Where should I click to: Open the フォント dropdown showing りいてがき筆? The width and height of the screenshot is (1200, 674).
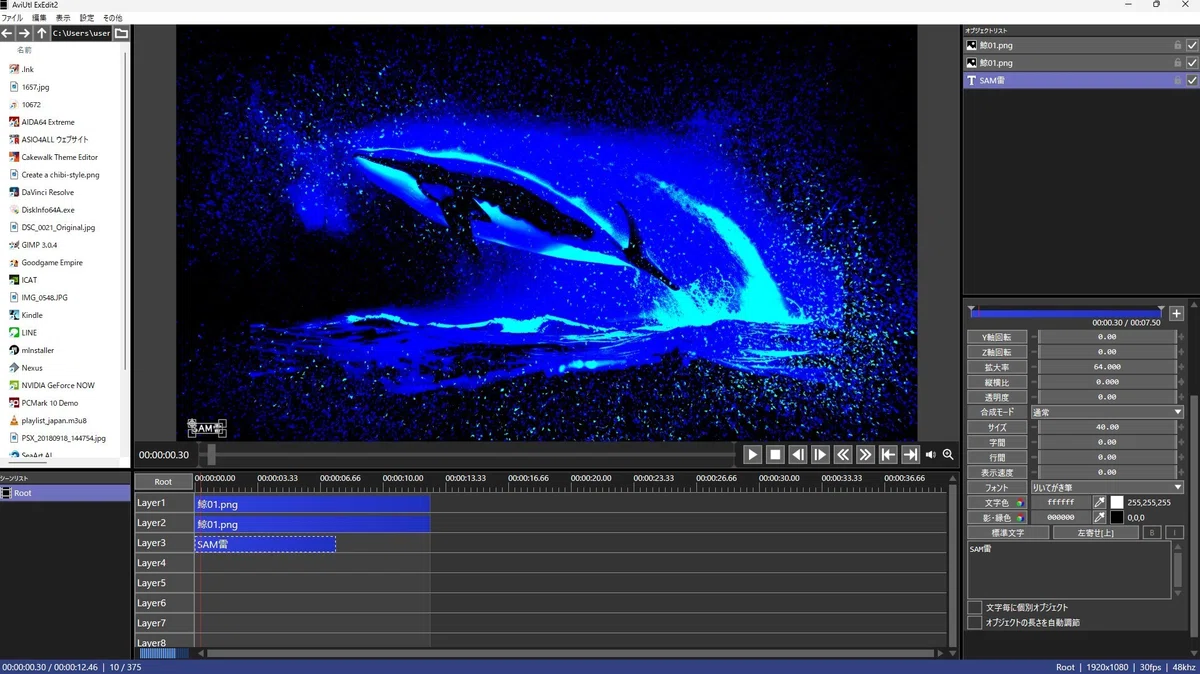1107,487
